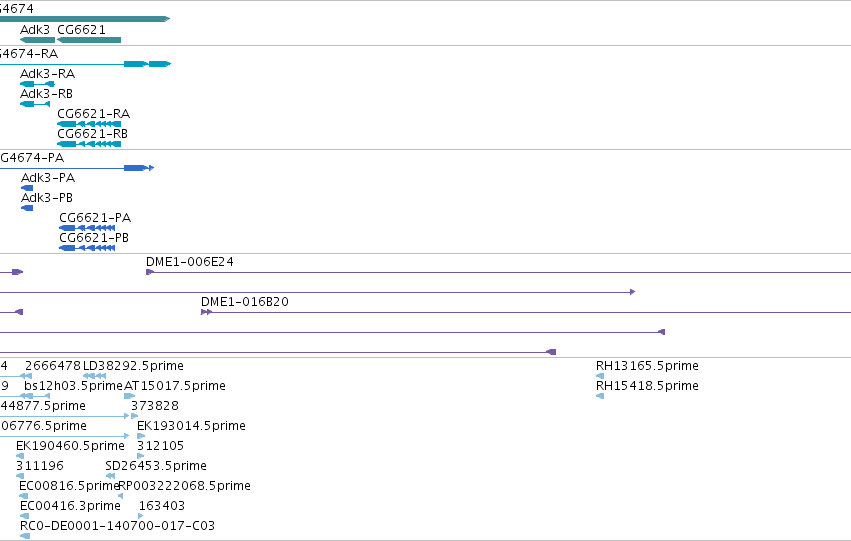Click the Adk3 gene glyph bar
Screen dimensions: 851x541
click(37, 40)
